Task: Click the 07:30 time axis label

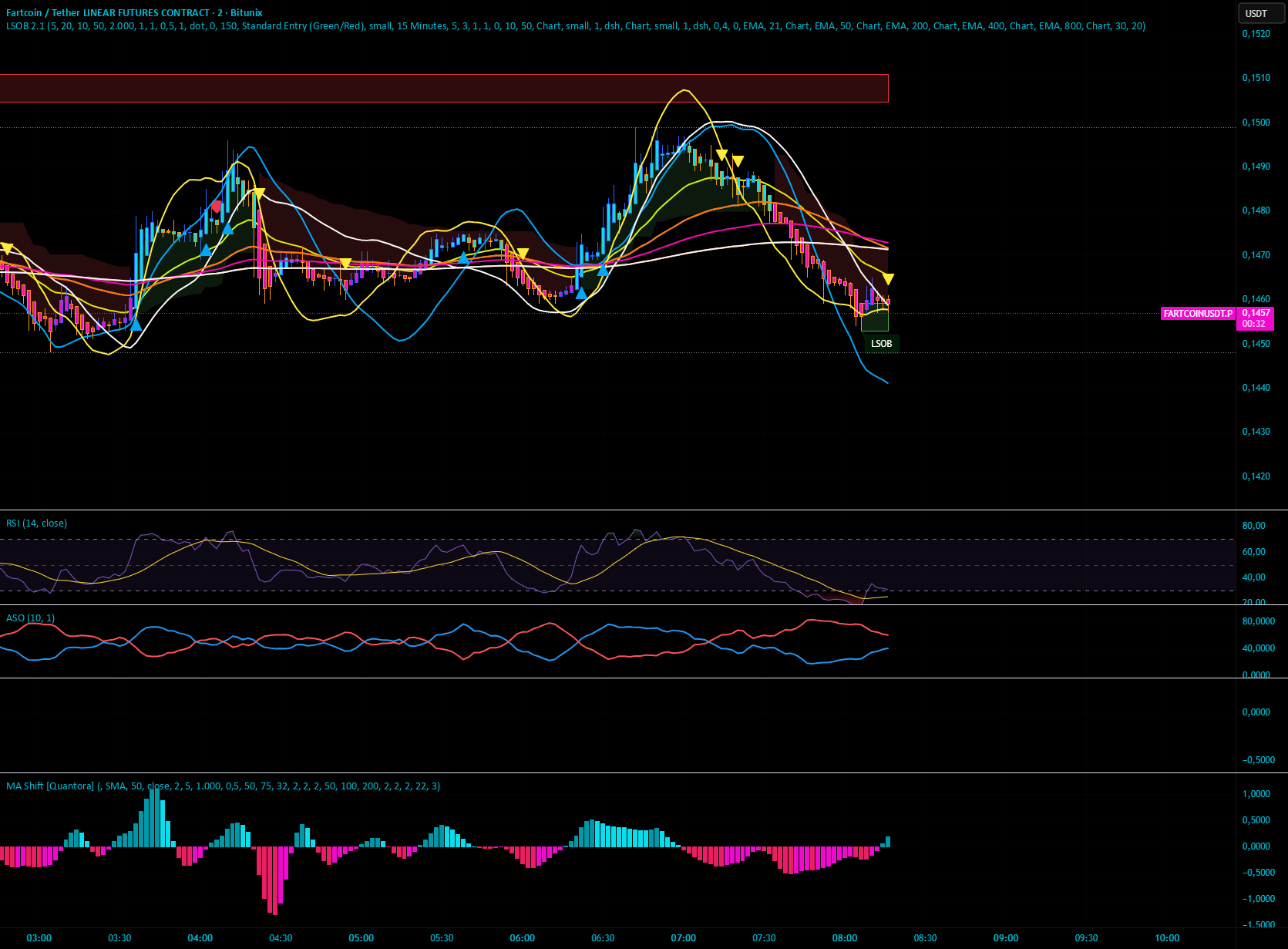Action: tap(764, 938)
